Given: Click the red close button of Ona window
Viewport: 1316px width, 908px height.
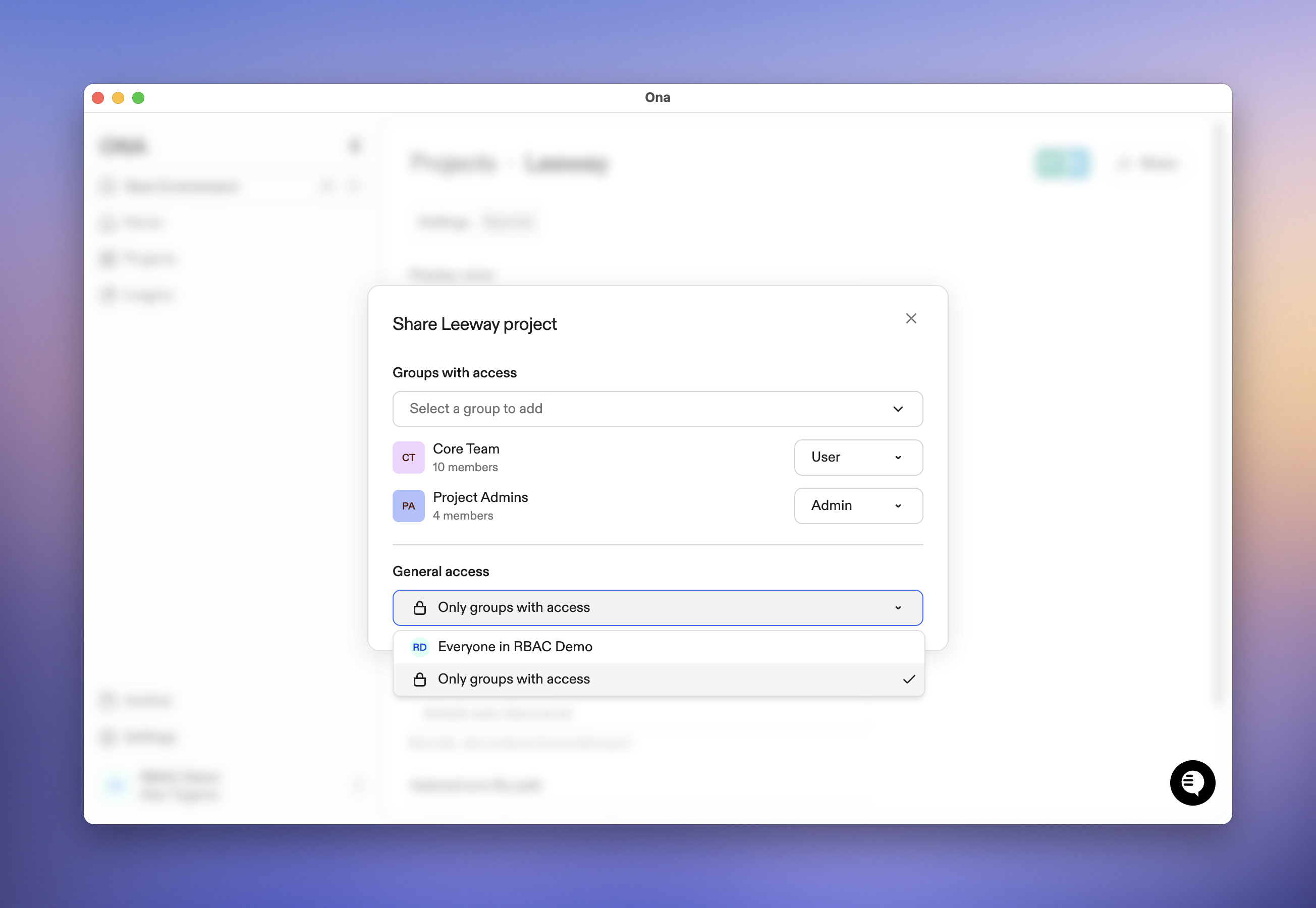Looking at the screenshot, I should pos(98,98).
